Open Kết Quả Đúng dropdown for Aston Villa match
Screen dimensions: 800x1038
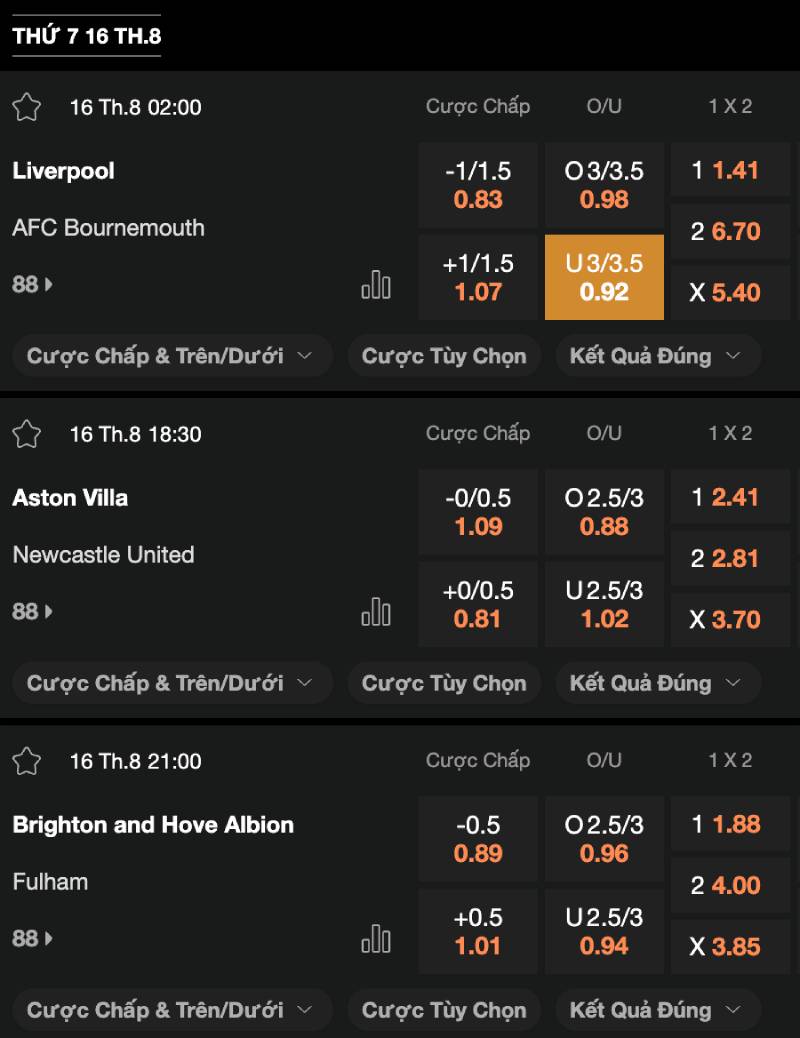[x=656, y=683]
